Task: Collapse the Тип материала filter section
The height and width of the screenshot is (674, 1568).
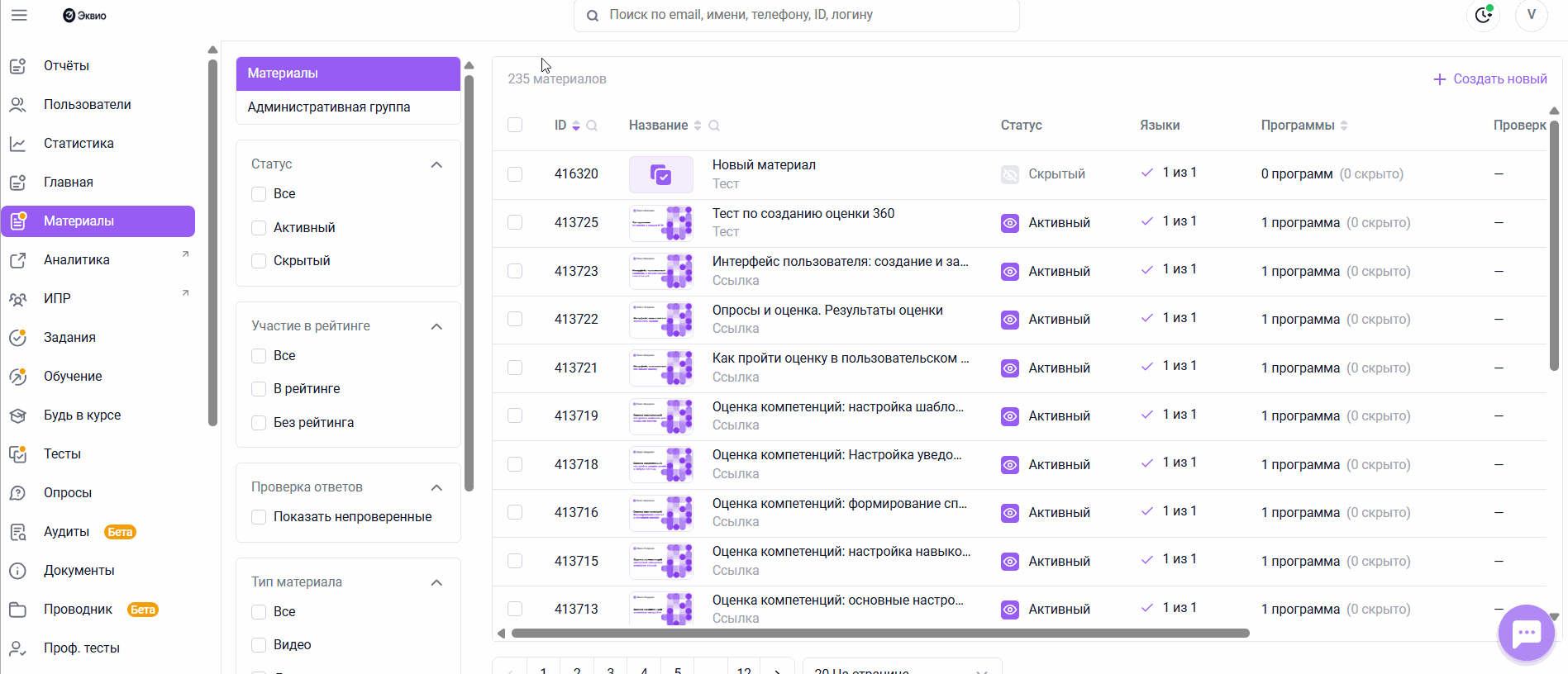Action: click(436, 582)
